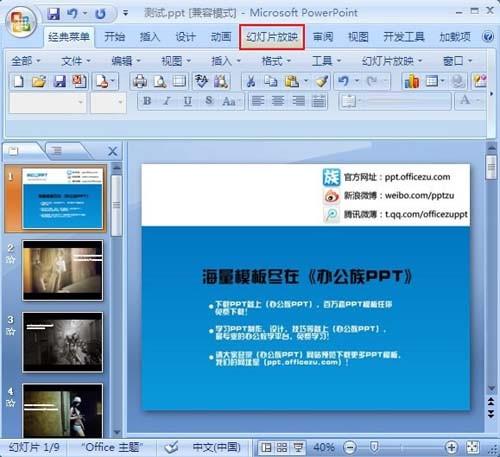Insert a chart with the bar chart icon
This screenshot has height=457, width=500.
pos(412,81)
